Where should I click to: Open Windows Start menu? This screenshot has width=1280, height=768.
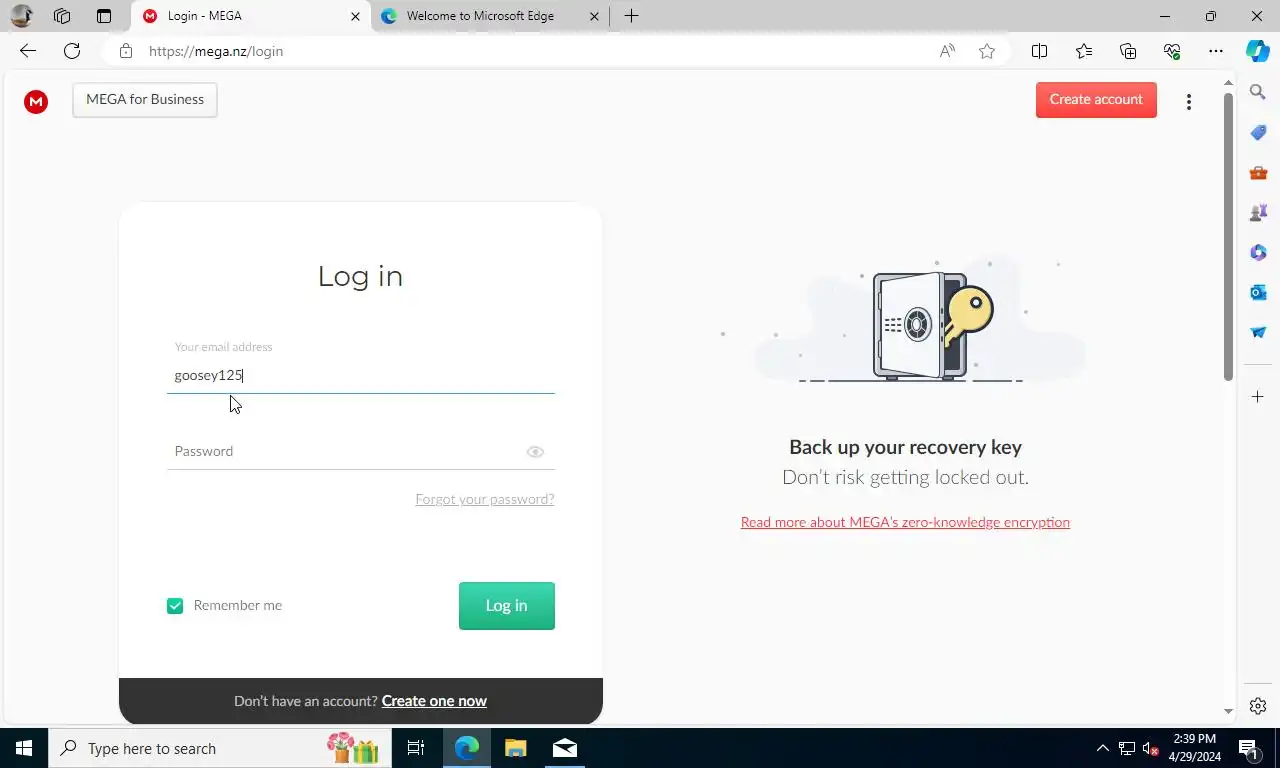[24, 748]
